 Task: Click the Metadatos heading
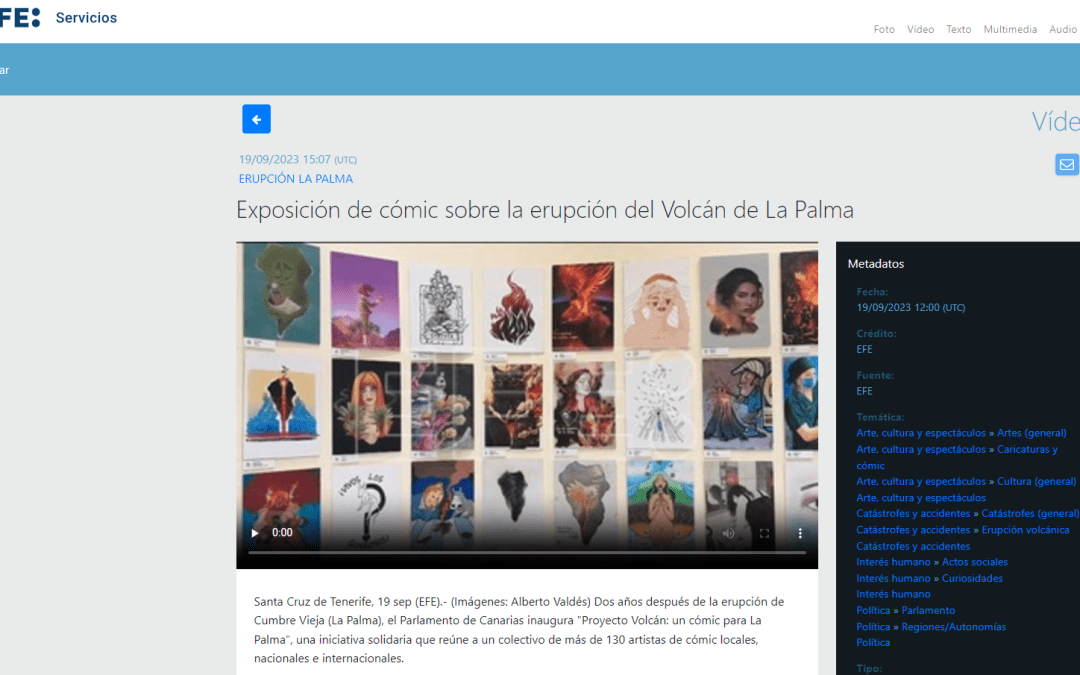(x=875, y=263)
